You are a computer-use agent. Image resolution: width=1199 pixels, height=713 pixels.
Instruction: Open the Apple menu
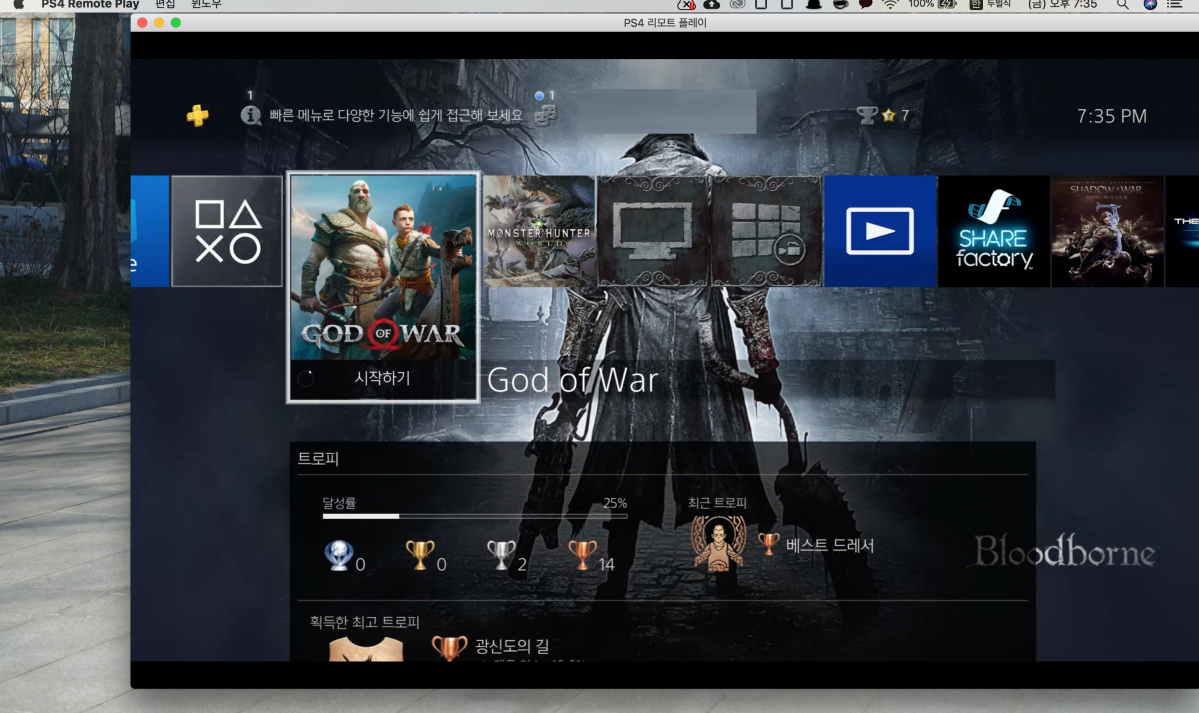(x=19, y=5)
